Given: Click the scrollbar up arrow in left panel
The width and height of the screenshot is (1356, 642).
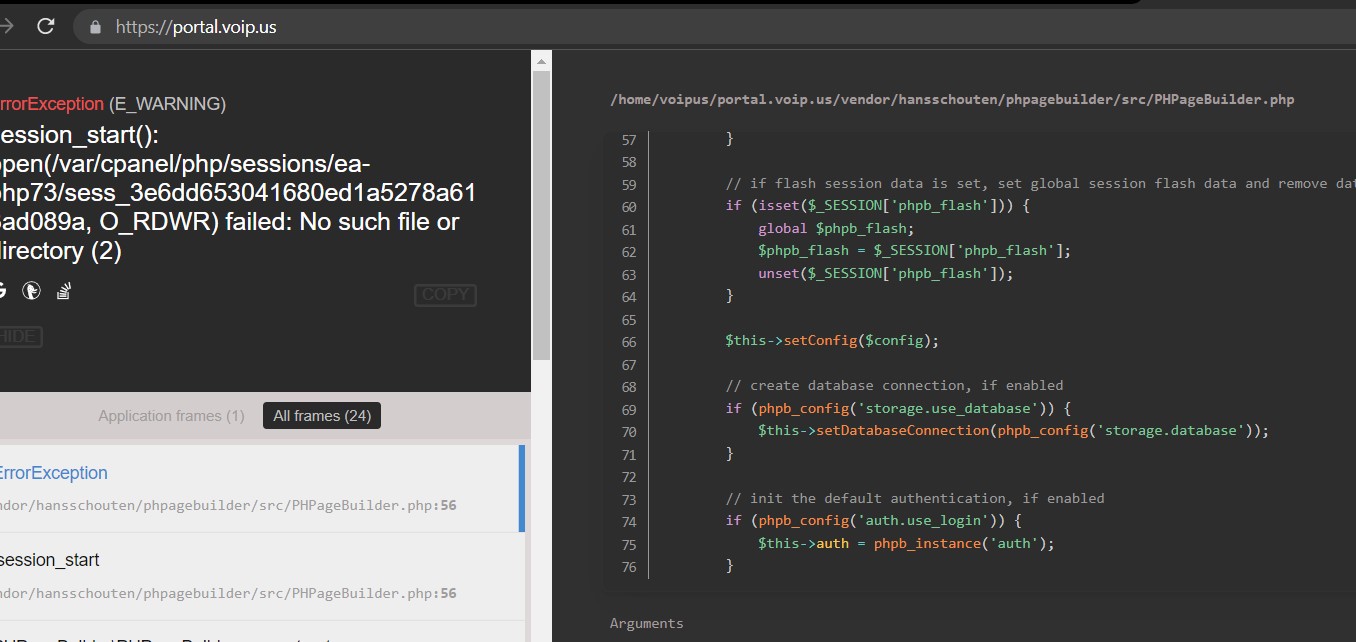Looking at the screenshot, I should click(541, 60).
